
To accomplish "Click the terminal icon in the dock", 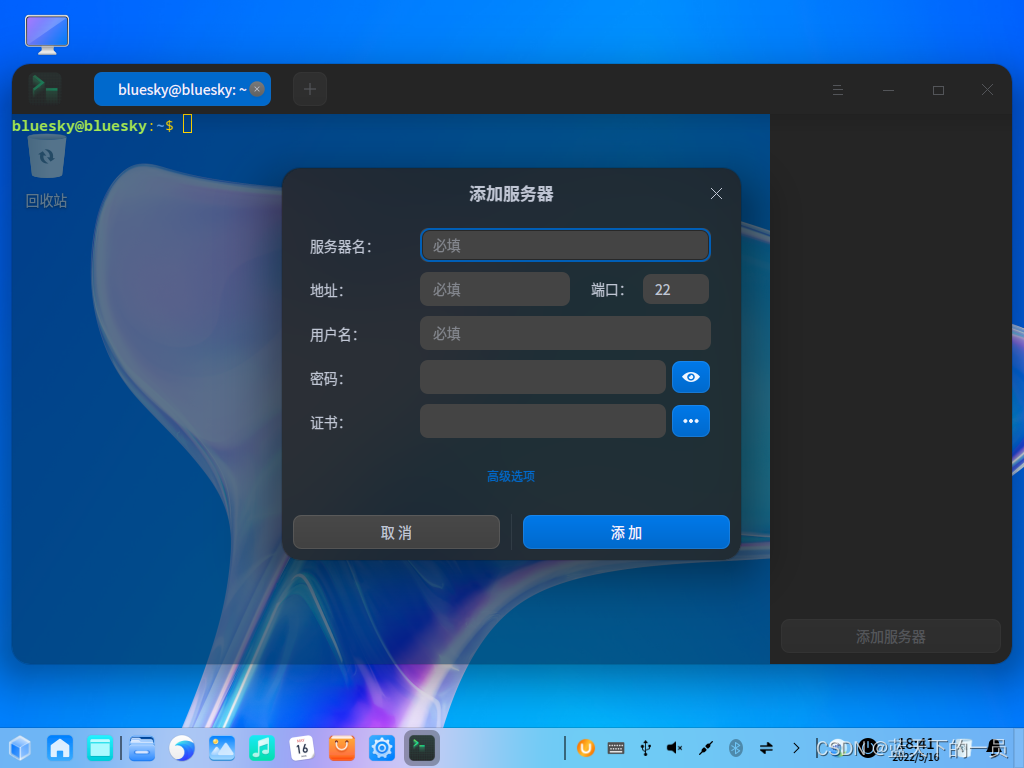I will (x=422, y=748).
